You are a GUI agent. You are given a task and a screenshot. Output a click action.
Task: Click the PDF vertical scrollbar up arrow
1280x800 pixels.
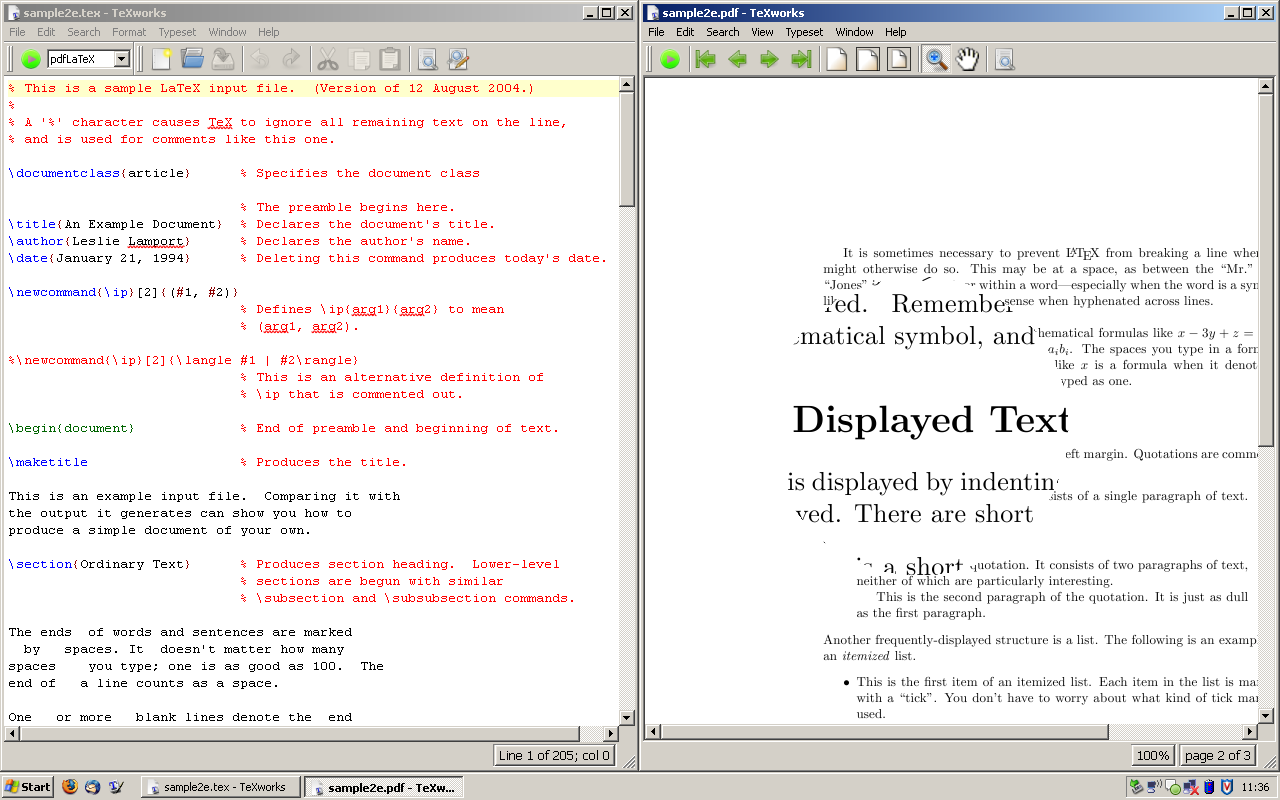tap(1266, 86)
